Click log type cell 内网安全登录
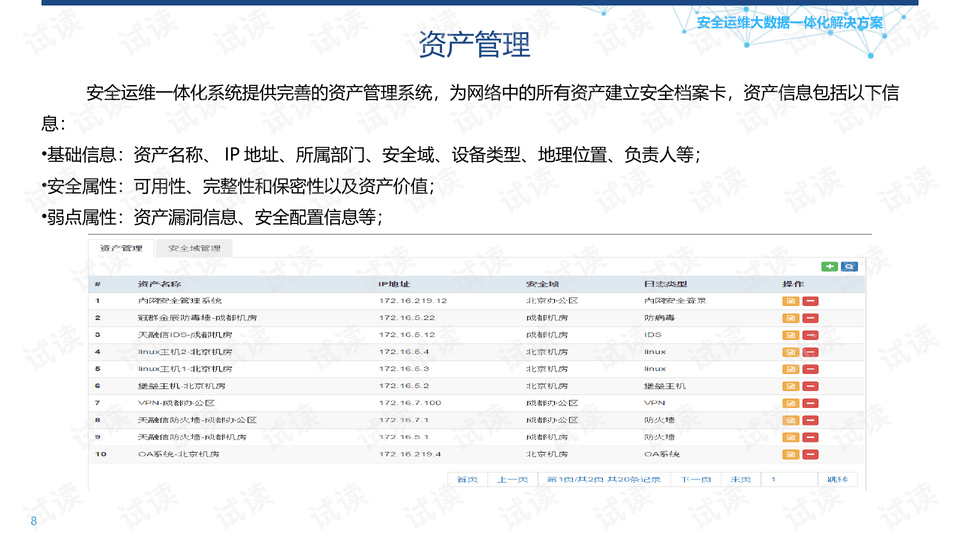960x540 pixels. pos(675,301)
